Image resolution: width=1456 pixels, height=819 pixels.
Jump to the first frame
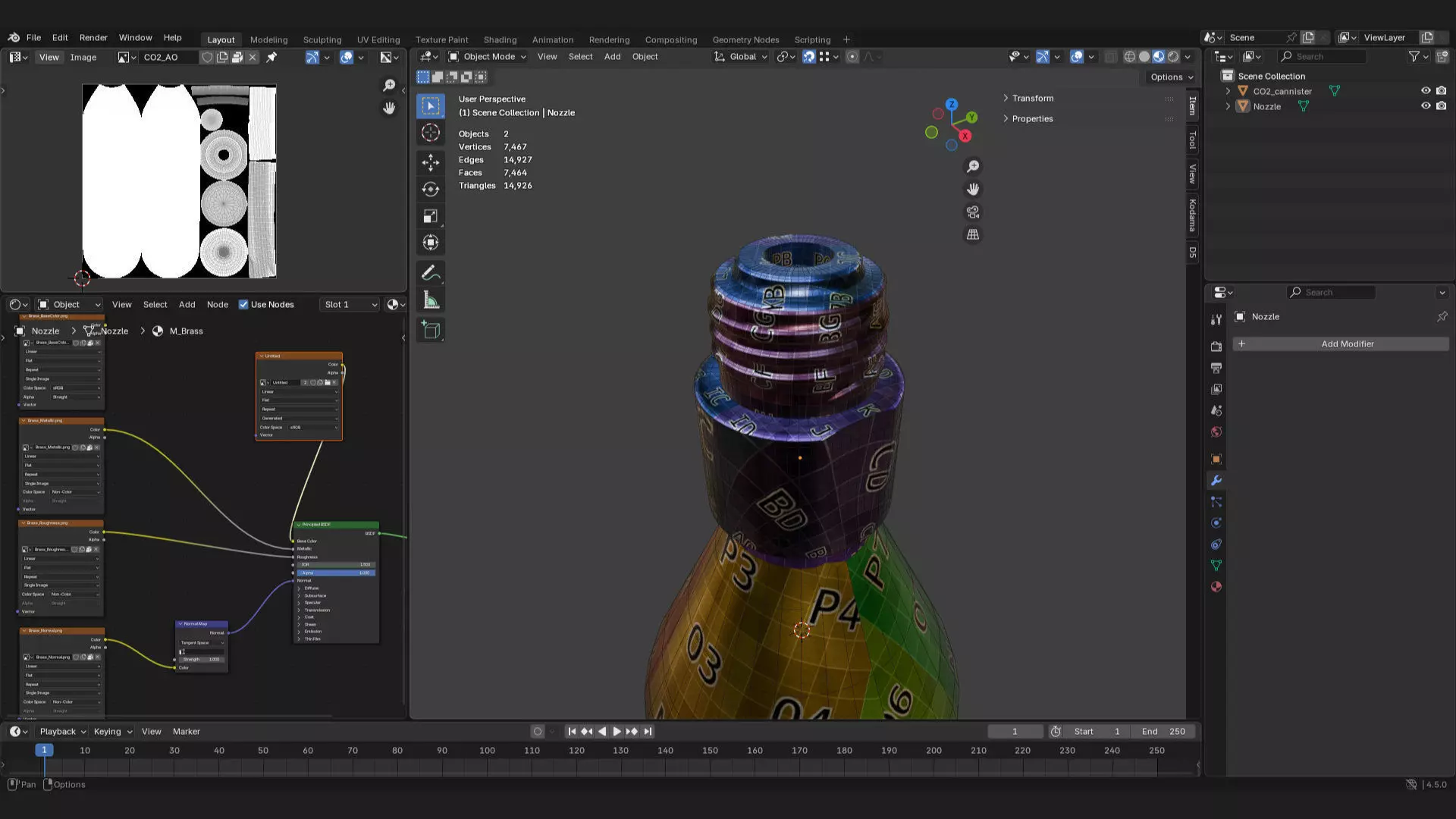click(572, 732)
